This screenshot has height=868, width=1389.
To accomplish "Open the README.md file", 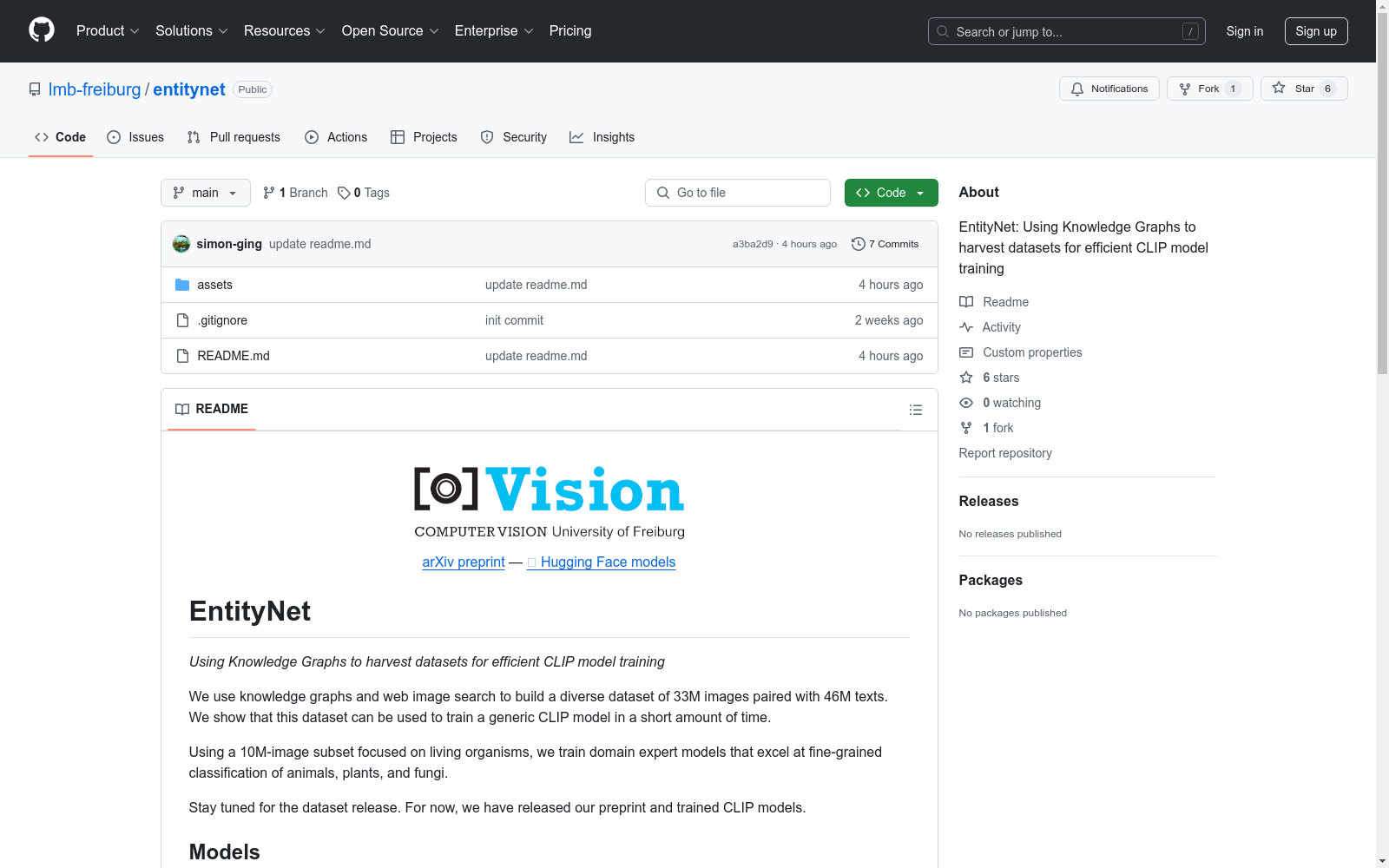I will click(234, 356).
